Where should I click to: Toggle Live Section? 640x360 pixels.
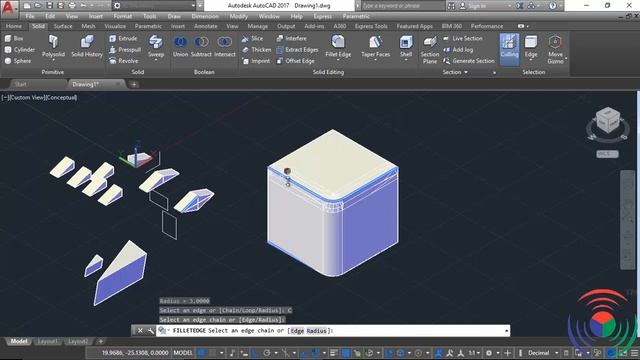point(463,38)
